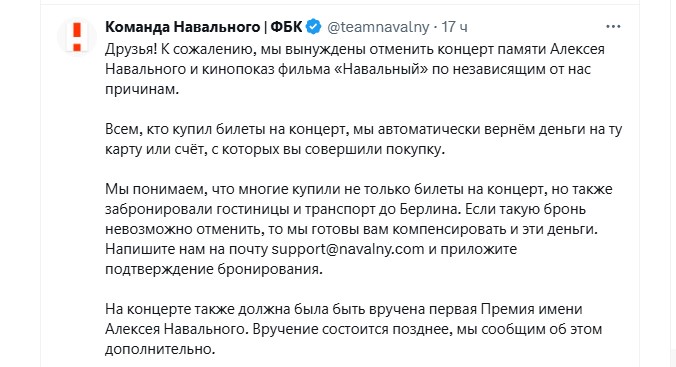Screen dimensions: 676x367
Task: Click the line starting Мы понимаем, что многие
Action: (x=359, y=189)
